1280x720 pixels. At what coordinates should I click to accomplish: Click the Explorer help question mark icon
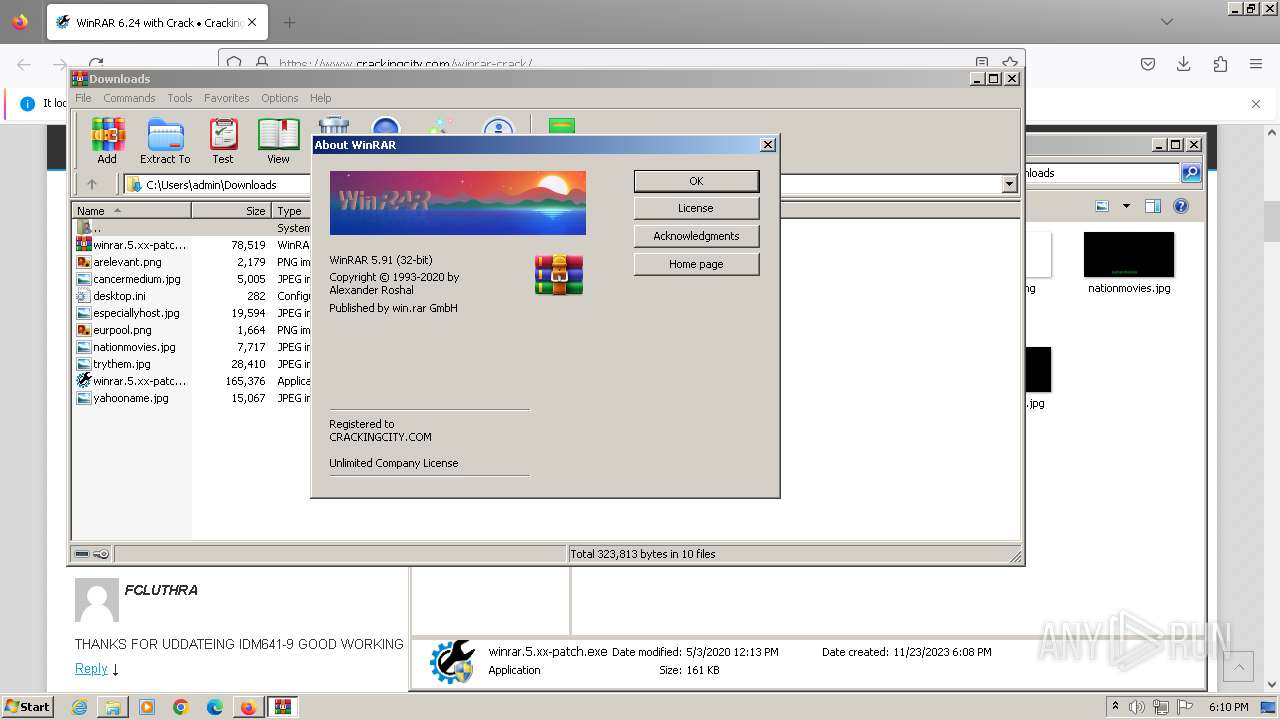(1181, 206)
